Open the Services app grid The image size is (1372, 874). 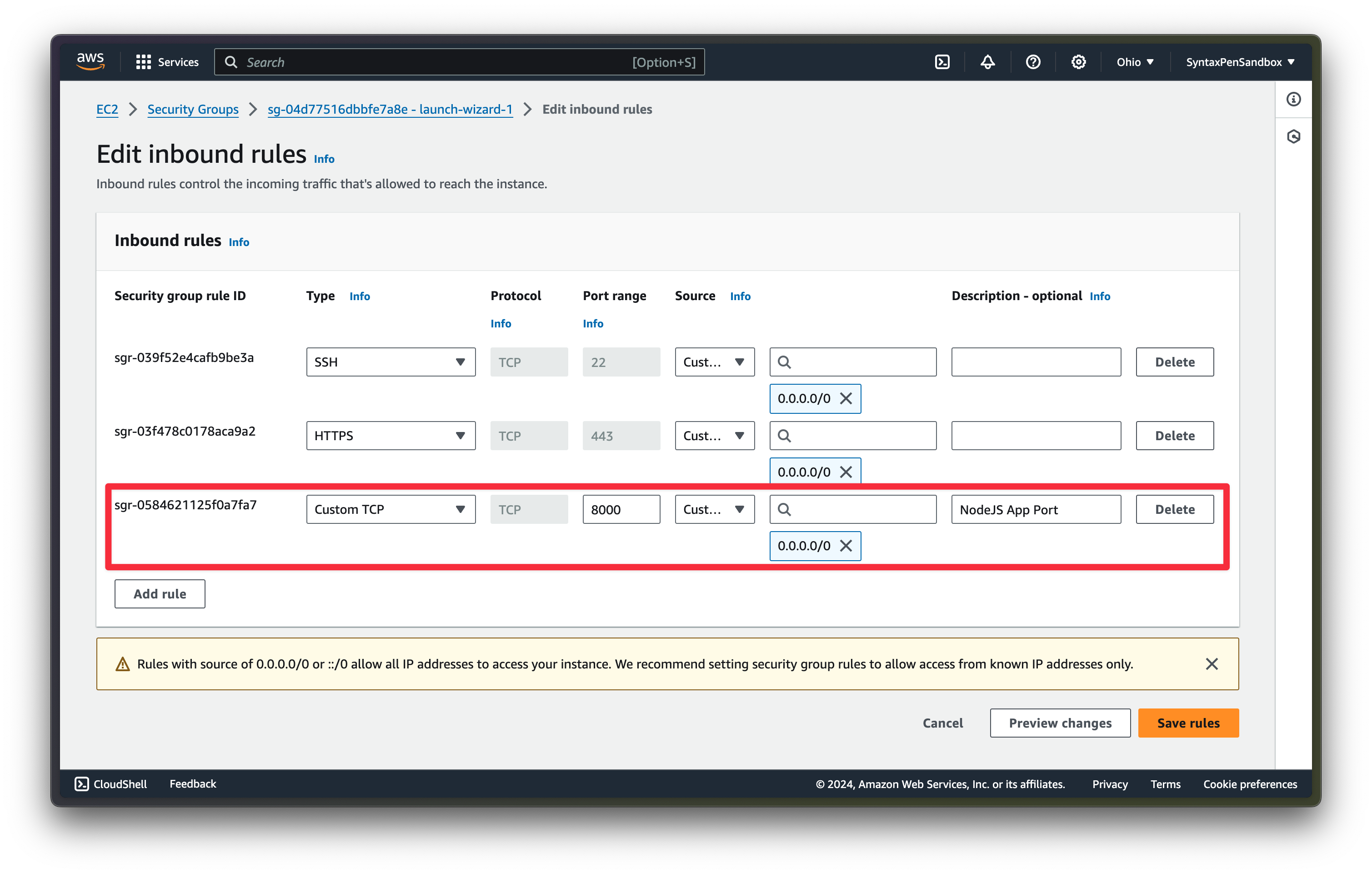[x=144, y=61]
